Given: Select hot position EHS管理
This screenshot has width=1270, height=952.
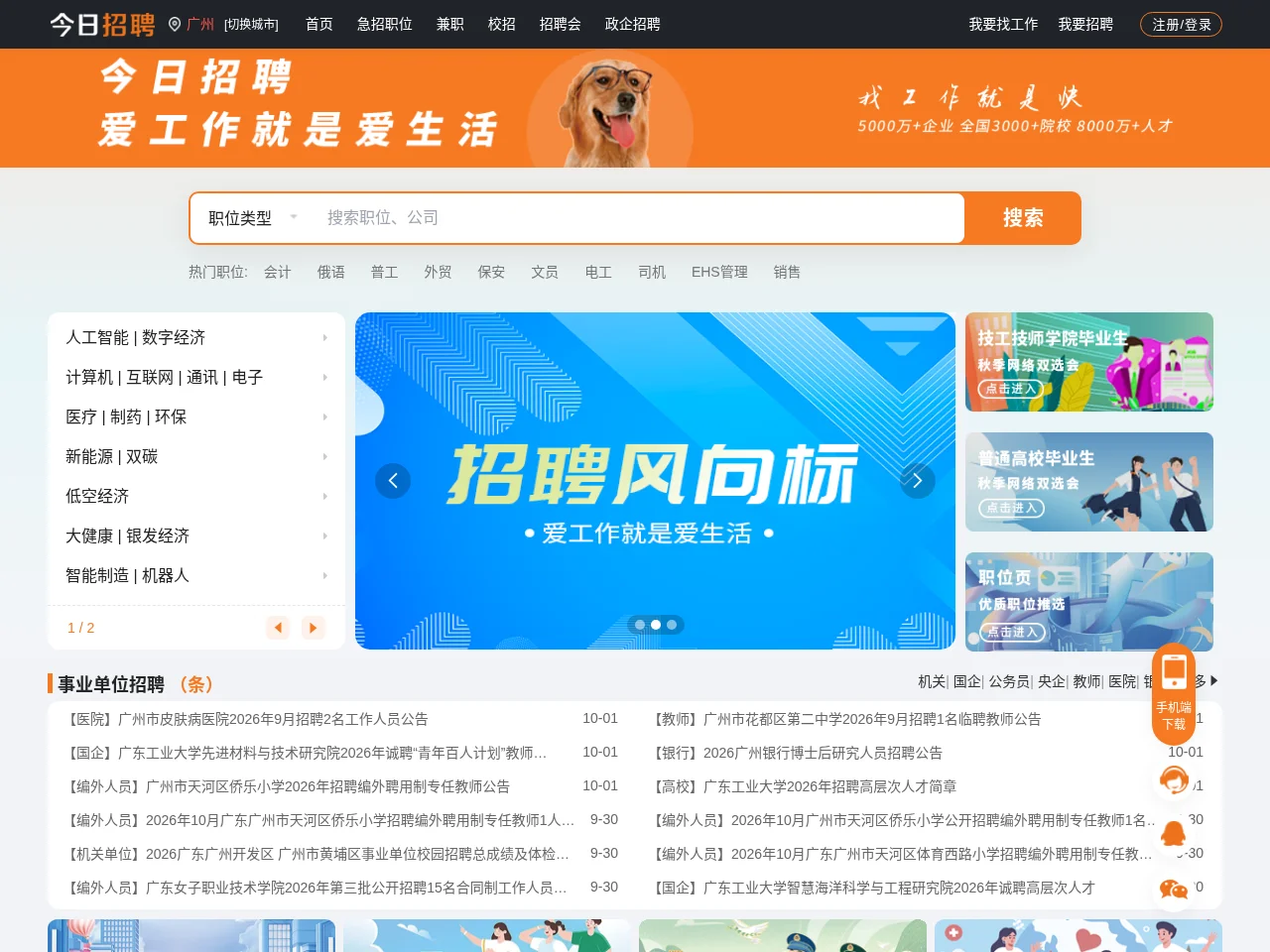Looking at the screenshot, I should pos(720,272).
